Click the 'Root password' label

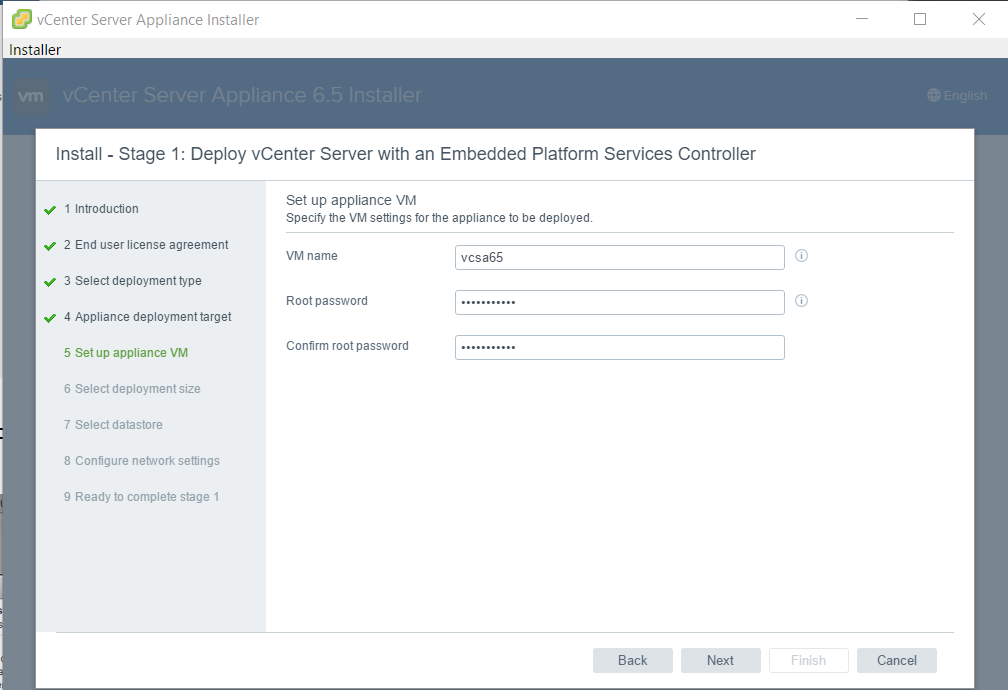coord(327,301)
